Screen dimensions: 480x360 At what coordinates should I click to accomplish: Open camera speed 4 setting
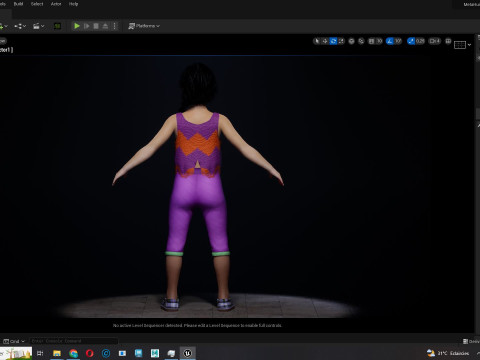(435, 41)
